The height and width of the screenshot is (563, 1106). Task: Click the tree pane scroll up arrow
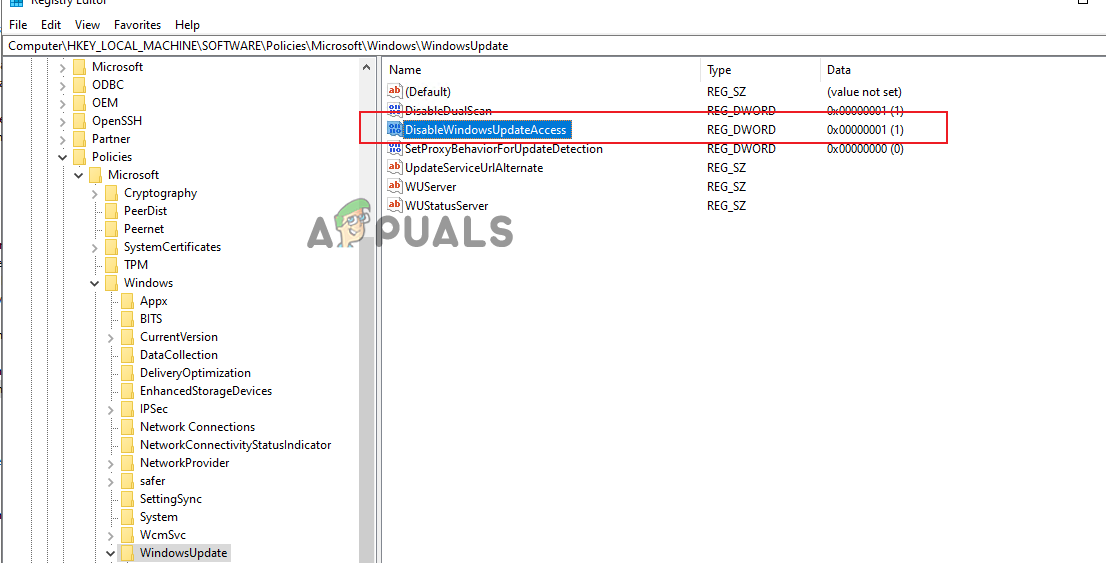click(366, 68)
